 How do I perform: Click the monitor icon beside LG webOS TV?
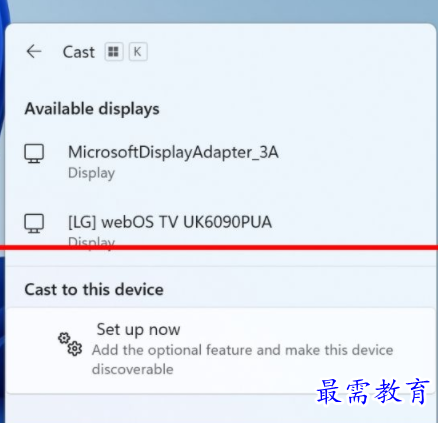(x=34, y=223)
